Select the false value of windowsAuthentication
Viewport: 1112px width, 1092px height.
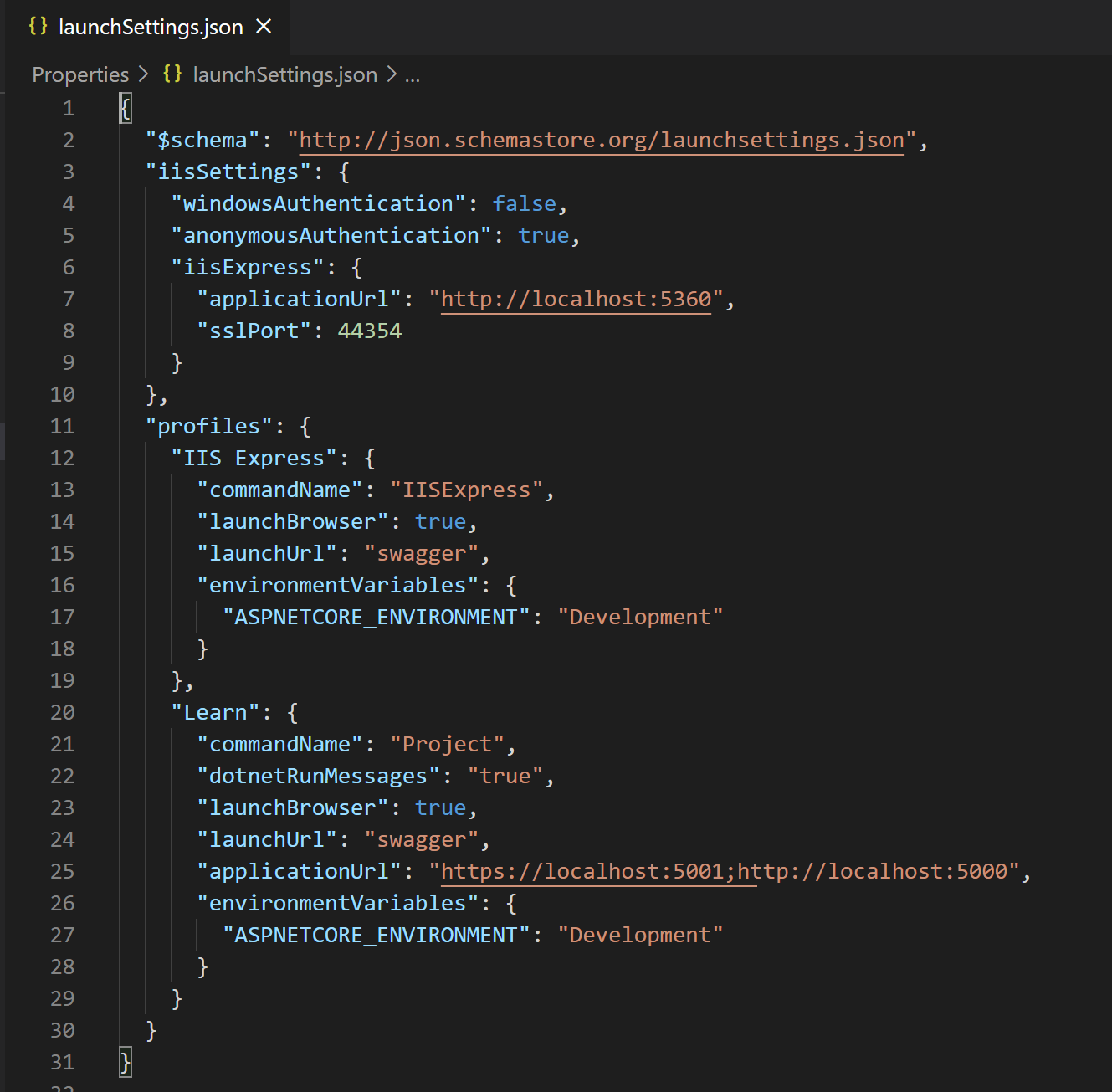(x=524, y=203)
